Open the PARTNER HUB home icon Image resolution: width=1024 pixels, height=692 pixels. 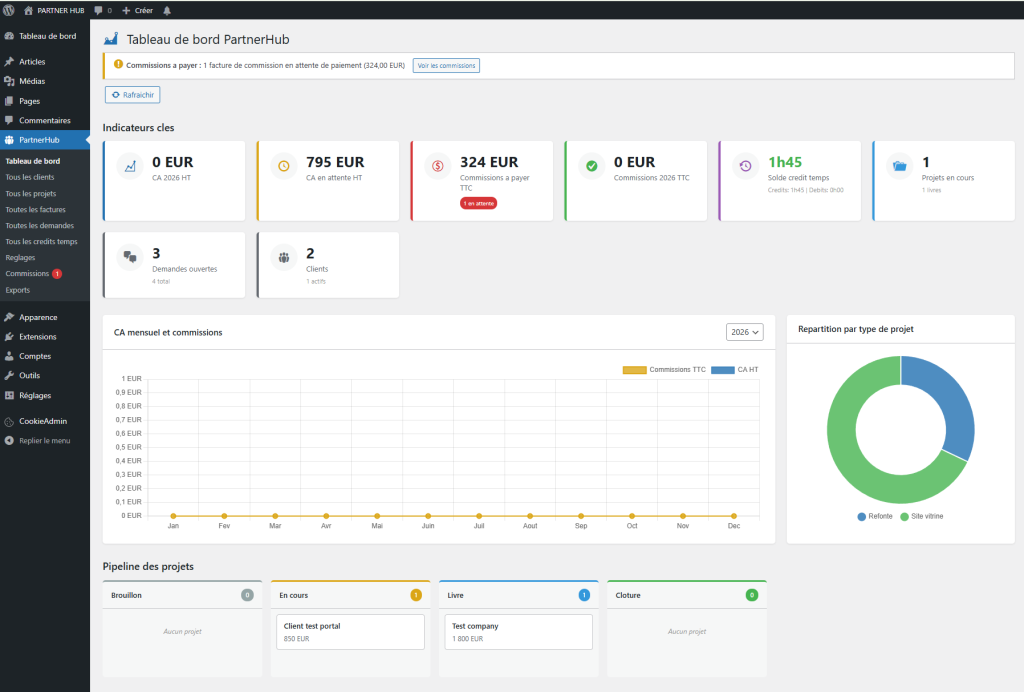29,10
